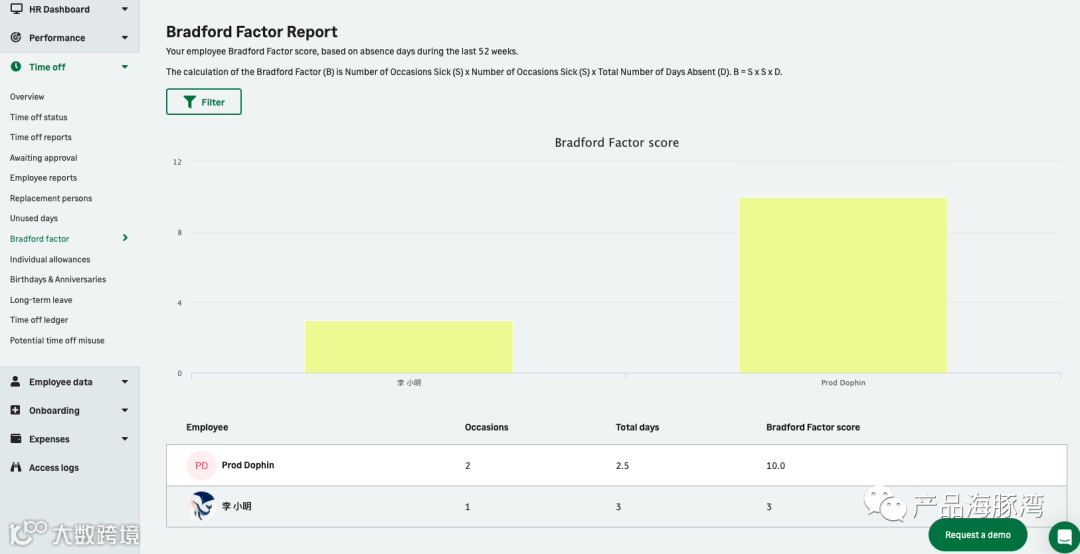Click the Prod Dophin yellow chart bar
The width and height of the screenshot is (1080, 554).
tap(843, 285)
